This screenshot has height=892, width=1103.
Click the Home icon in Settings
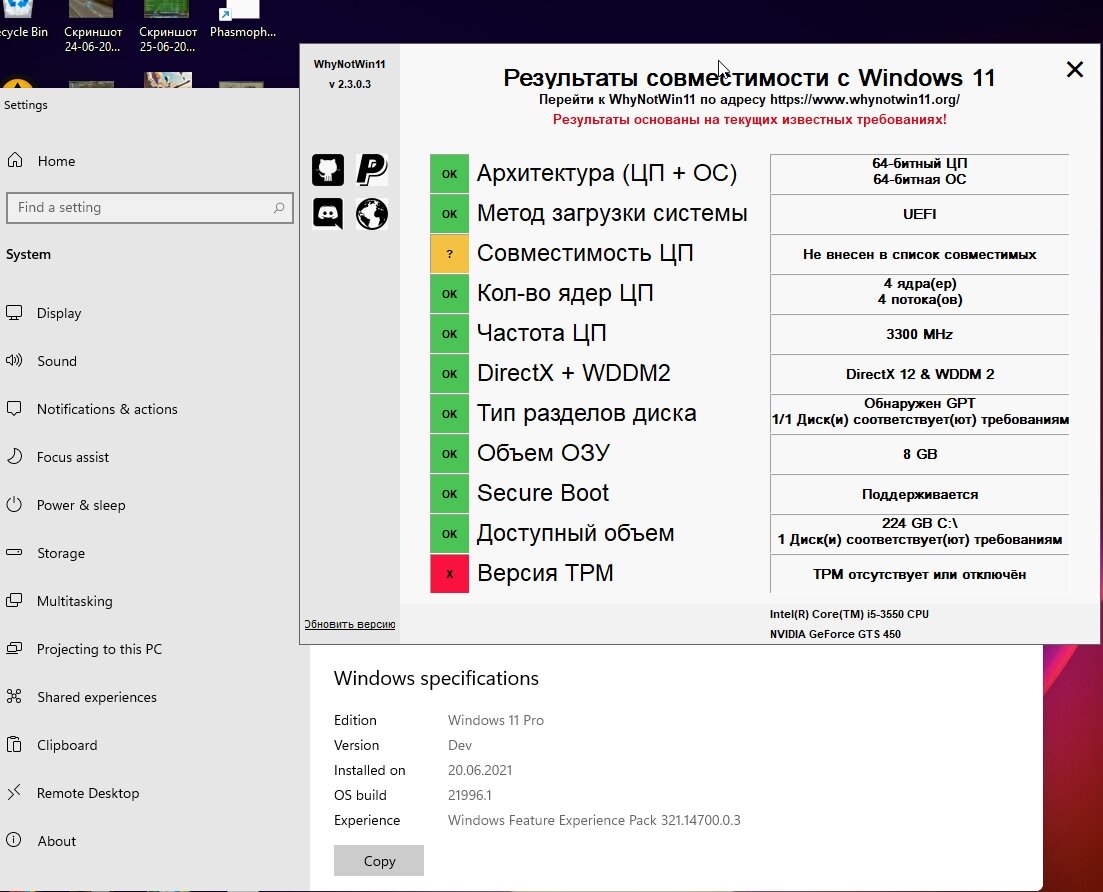15,160
